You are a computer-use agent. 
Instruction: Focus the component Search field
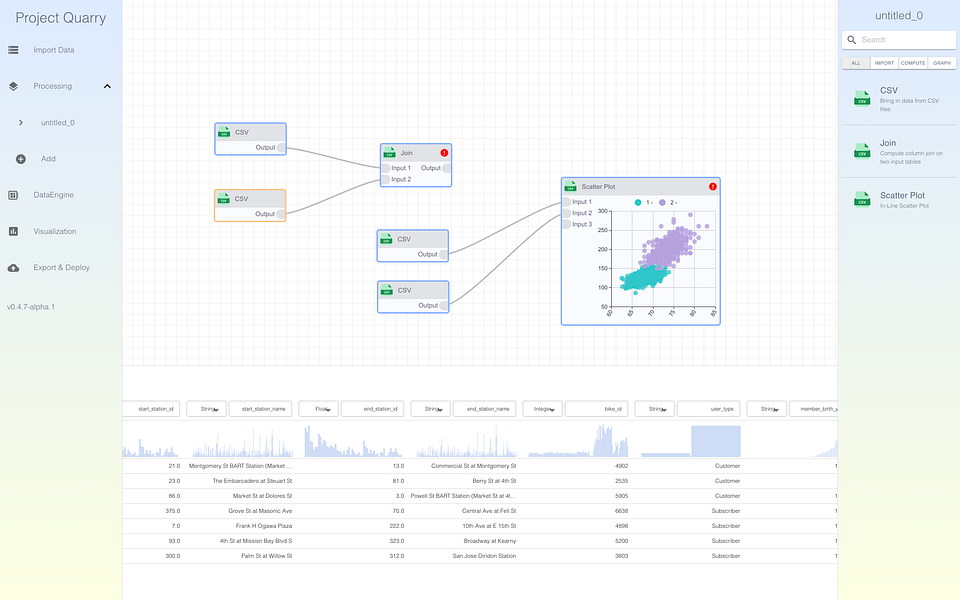pos(899,40)
